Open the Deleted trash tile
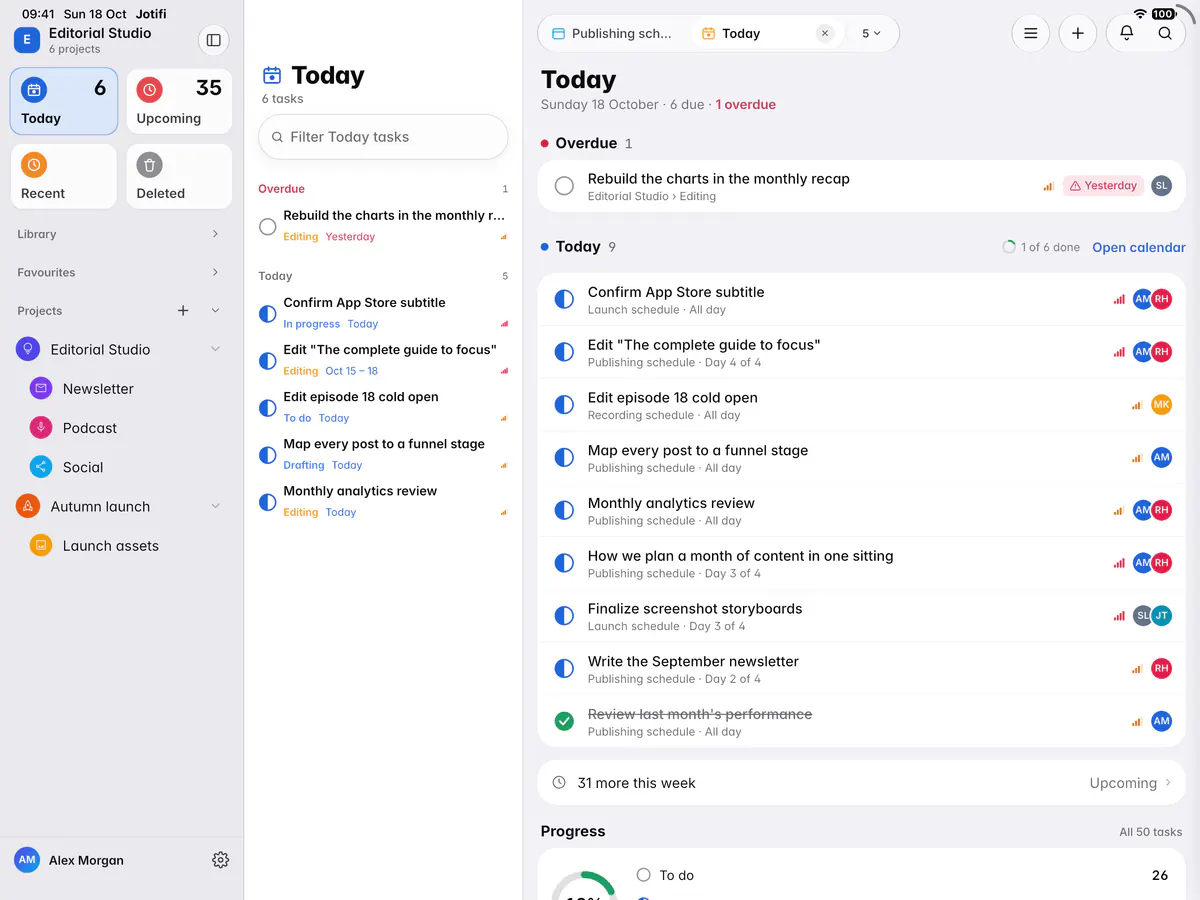Screen dimensions: 1200x900 point(179,176)
